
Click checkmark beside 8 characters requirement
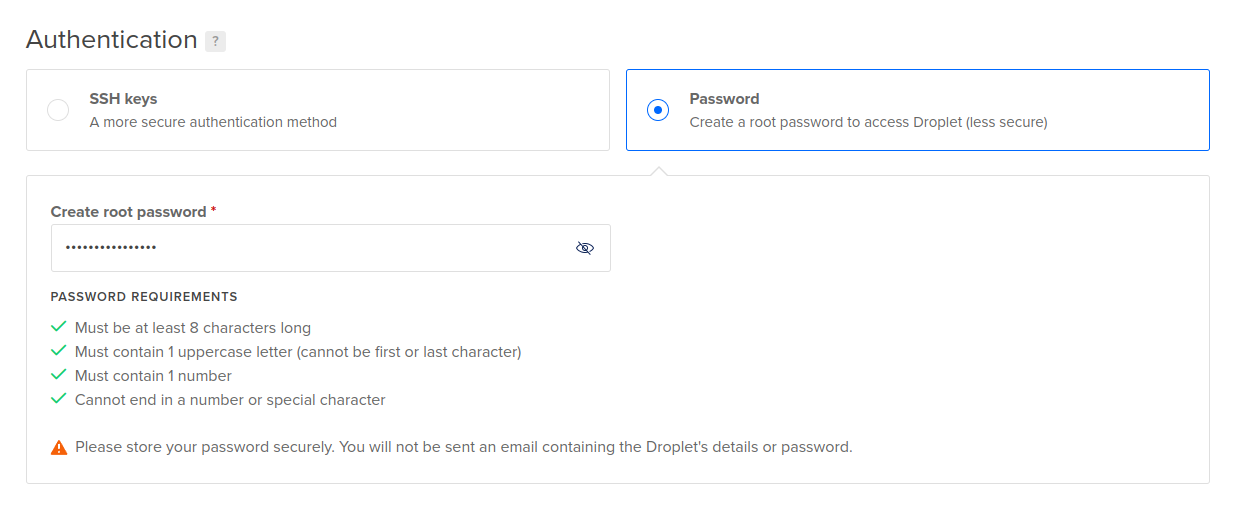coord(58,327)
